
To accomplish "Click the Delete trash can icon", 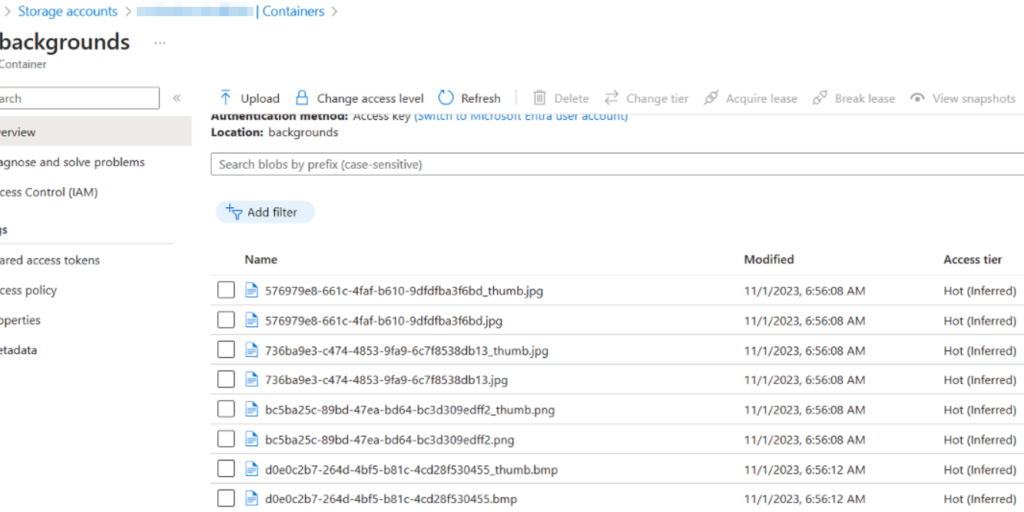I will pos(540,98).
